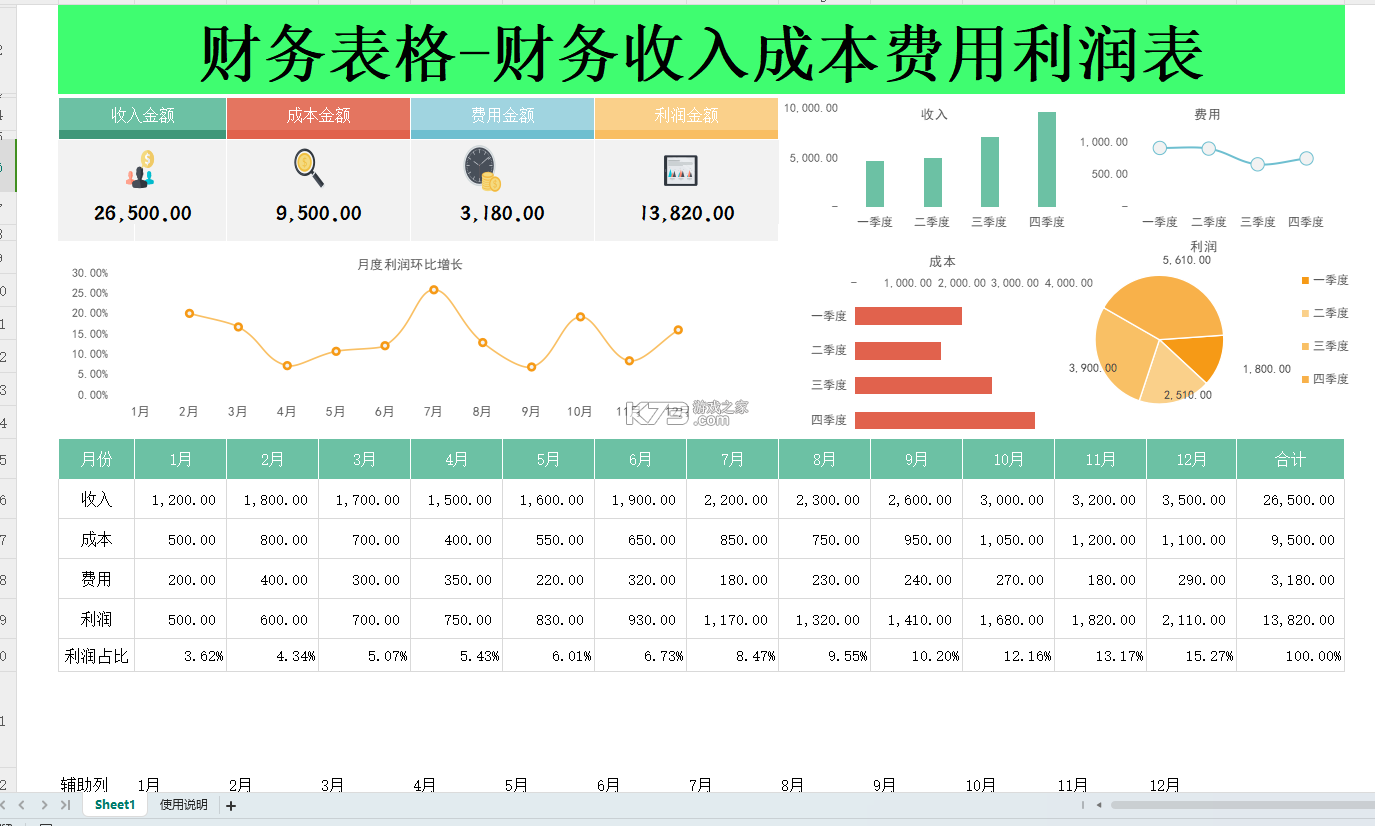Click profit share cell 8.47%
This screenshot has width=1375, height=826.
click(x=733, y=656)
